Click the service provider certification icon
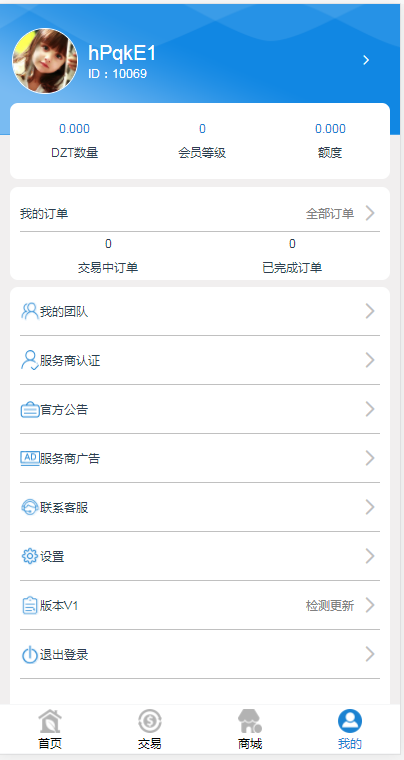 (x=30, y=360)
